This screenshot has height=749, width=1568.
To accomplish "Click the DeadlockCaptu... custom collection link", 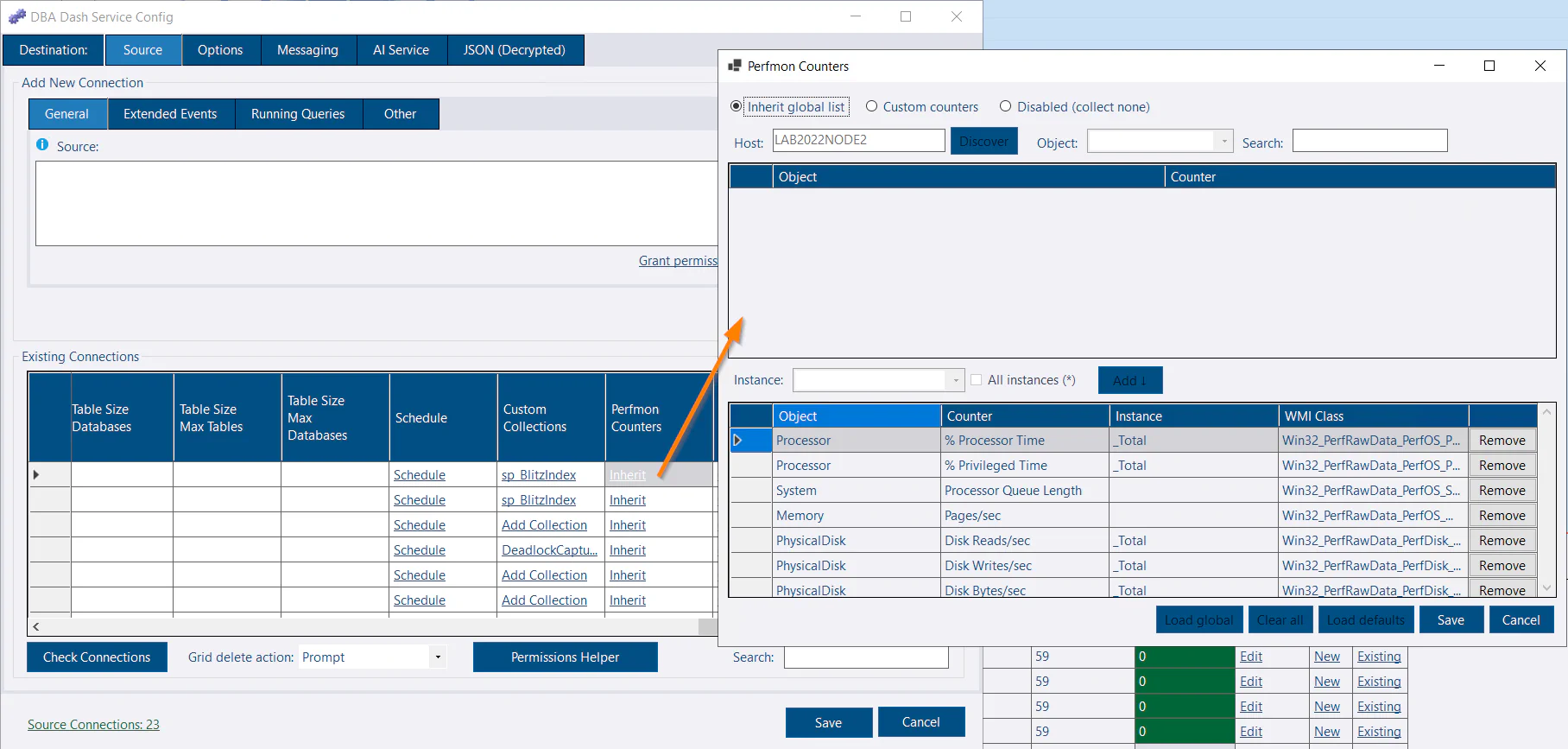I will click(x=549, y=550).
